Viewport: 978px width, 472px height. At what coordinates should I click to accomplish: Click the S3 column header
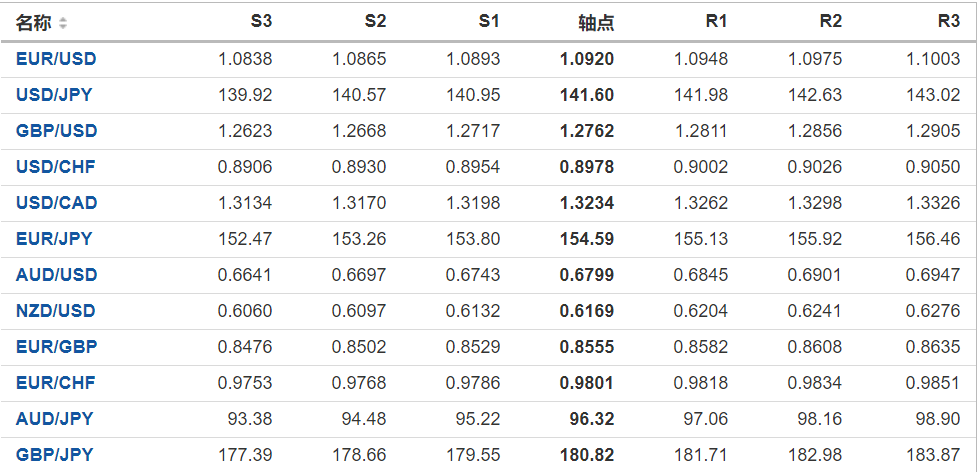(260, 21)
